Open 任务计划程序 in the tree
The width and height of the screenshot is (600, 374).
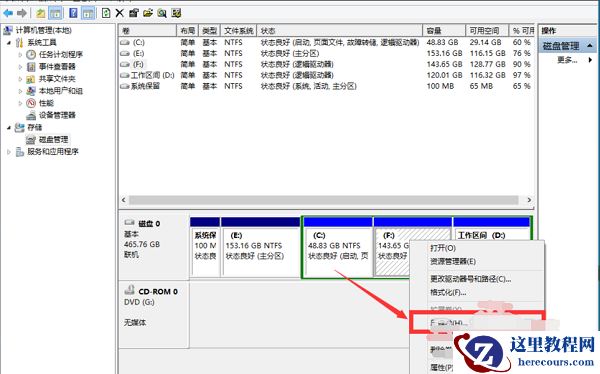pos(61,55)
